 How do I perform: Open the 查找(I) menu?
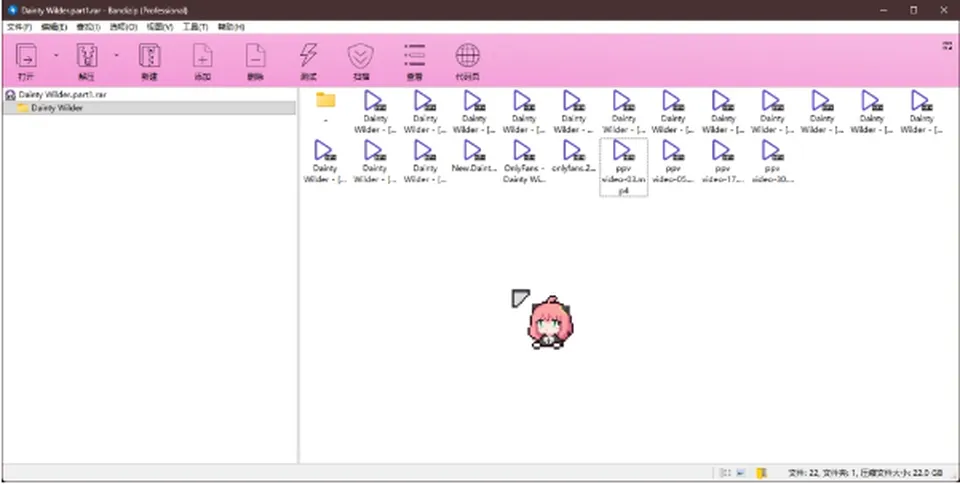tap(88, 27)
